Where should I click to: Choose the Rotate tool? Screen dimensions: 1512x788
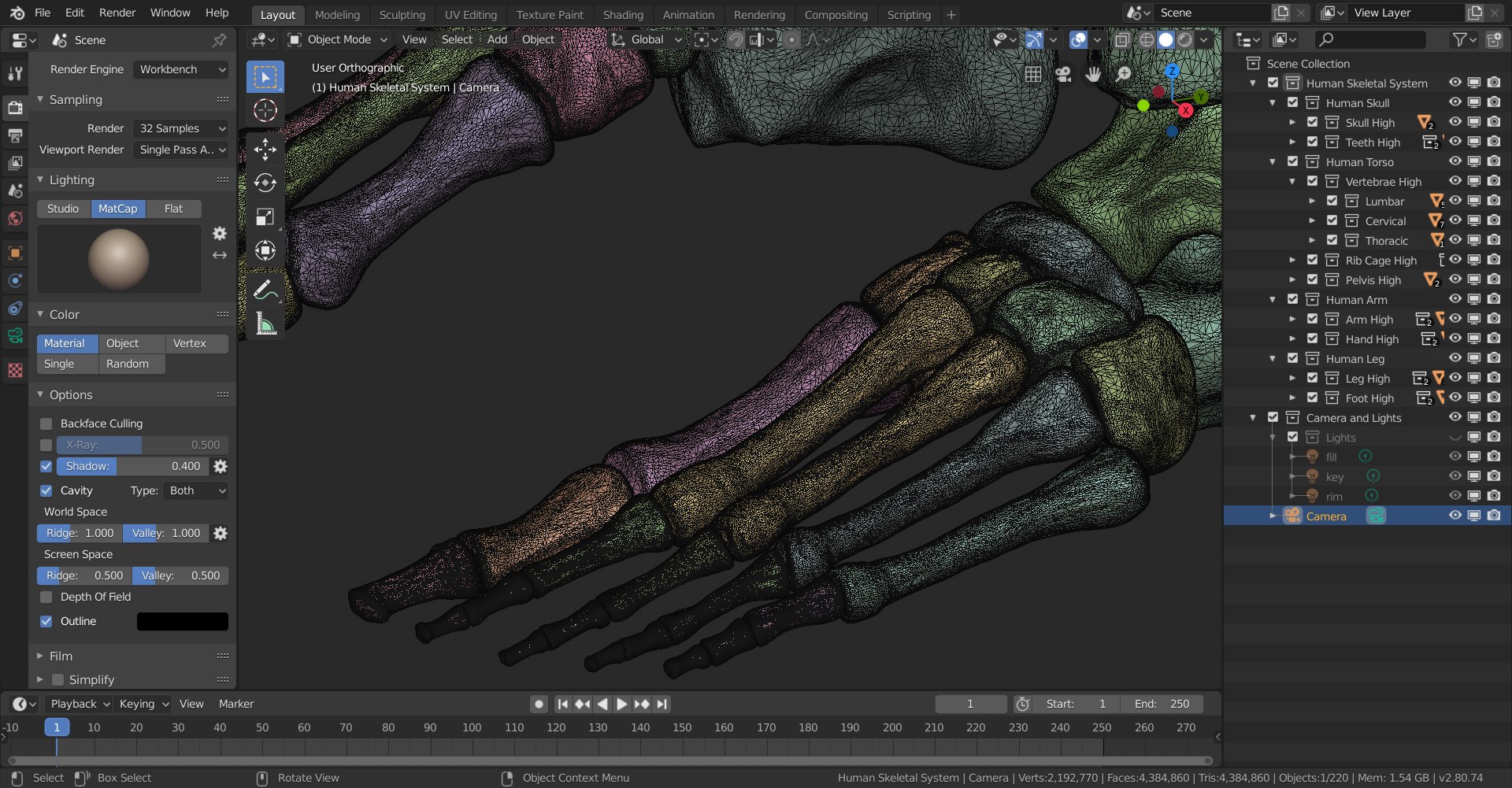pos(265,183)
